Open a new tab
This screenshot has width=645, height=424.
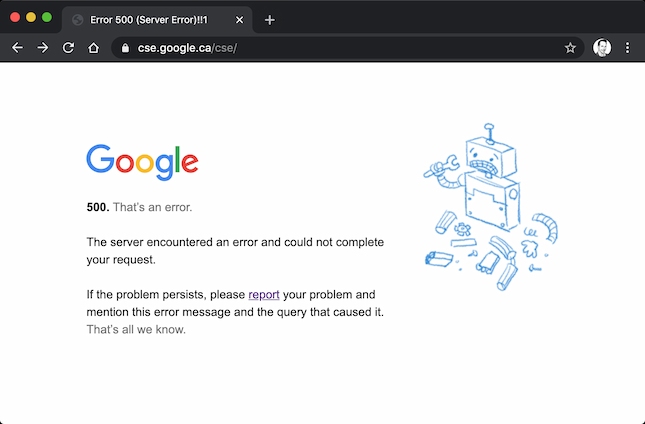tap(270, 20)
